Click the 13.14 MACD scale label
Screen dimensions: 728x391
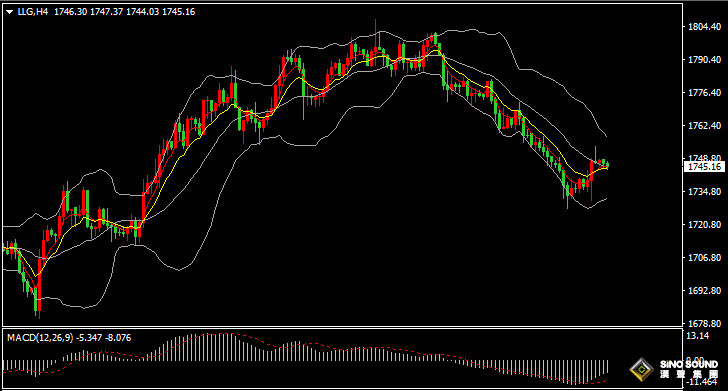click(x=698, y=336)
